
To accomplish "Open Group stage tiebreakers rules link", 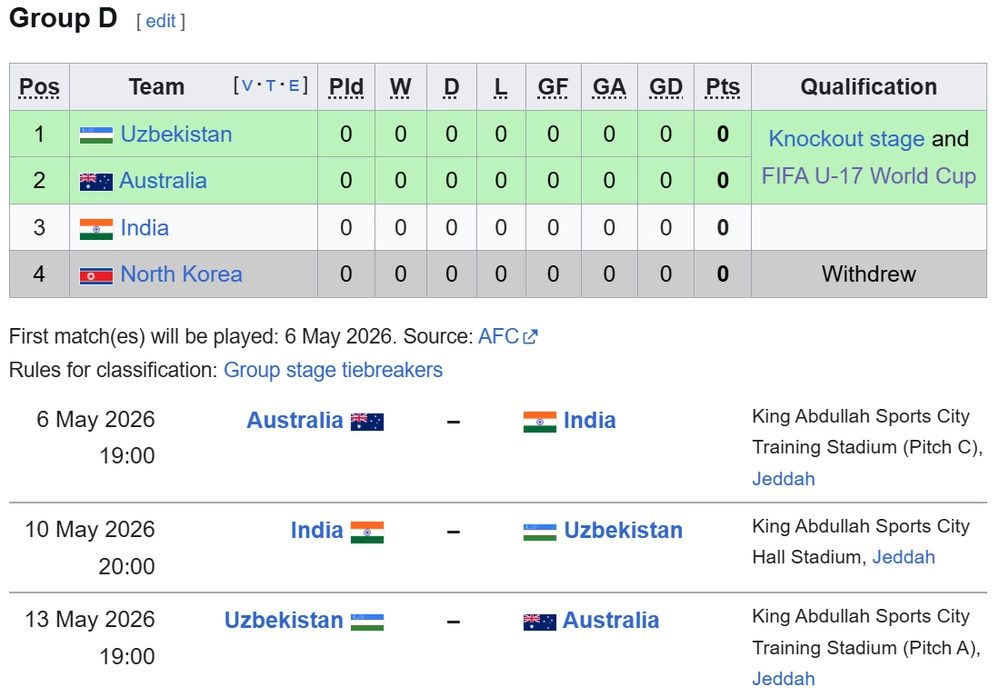I will coord(333,370).
